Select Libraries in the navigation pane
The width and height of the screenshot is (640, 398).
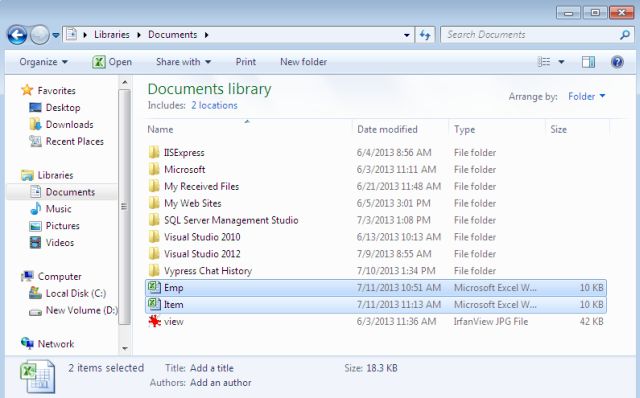tap(55, 175)
